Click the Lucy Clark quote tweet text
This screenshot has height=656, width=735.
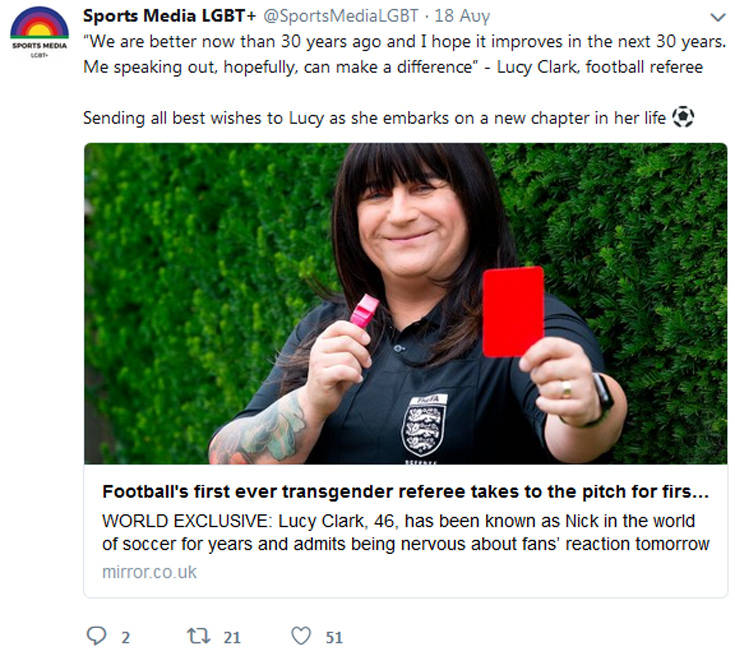pos(405,54)
